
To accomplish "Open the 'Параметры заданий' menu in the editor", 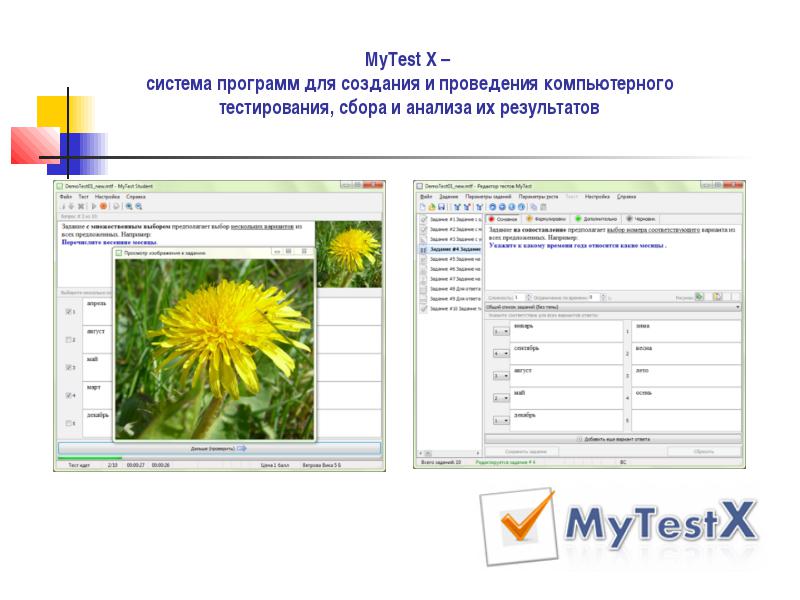I will (488, 196).
